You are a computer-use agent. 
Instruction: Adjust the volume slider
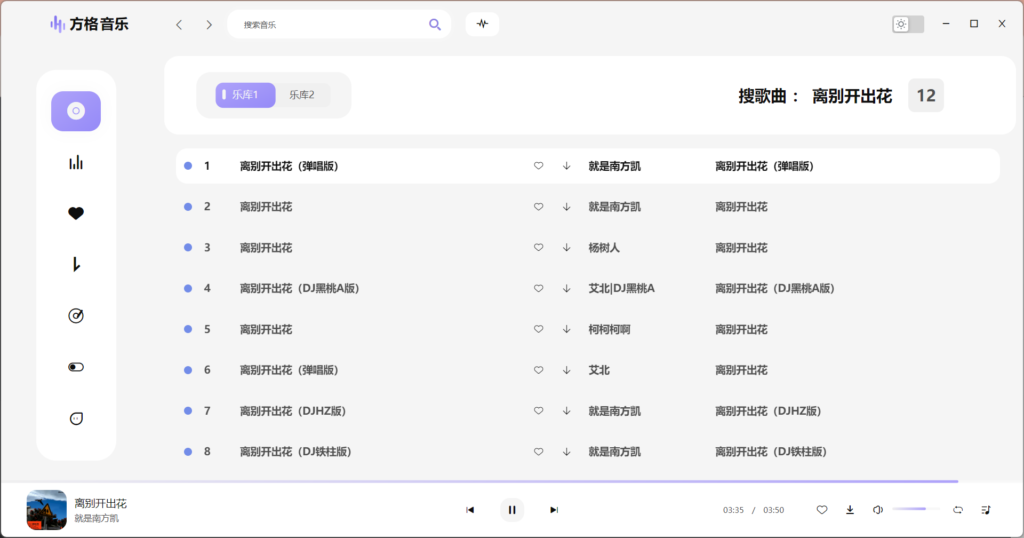pyautogui.click(x=916, y=509)
